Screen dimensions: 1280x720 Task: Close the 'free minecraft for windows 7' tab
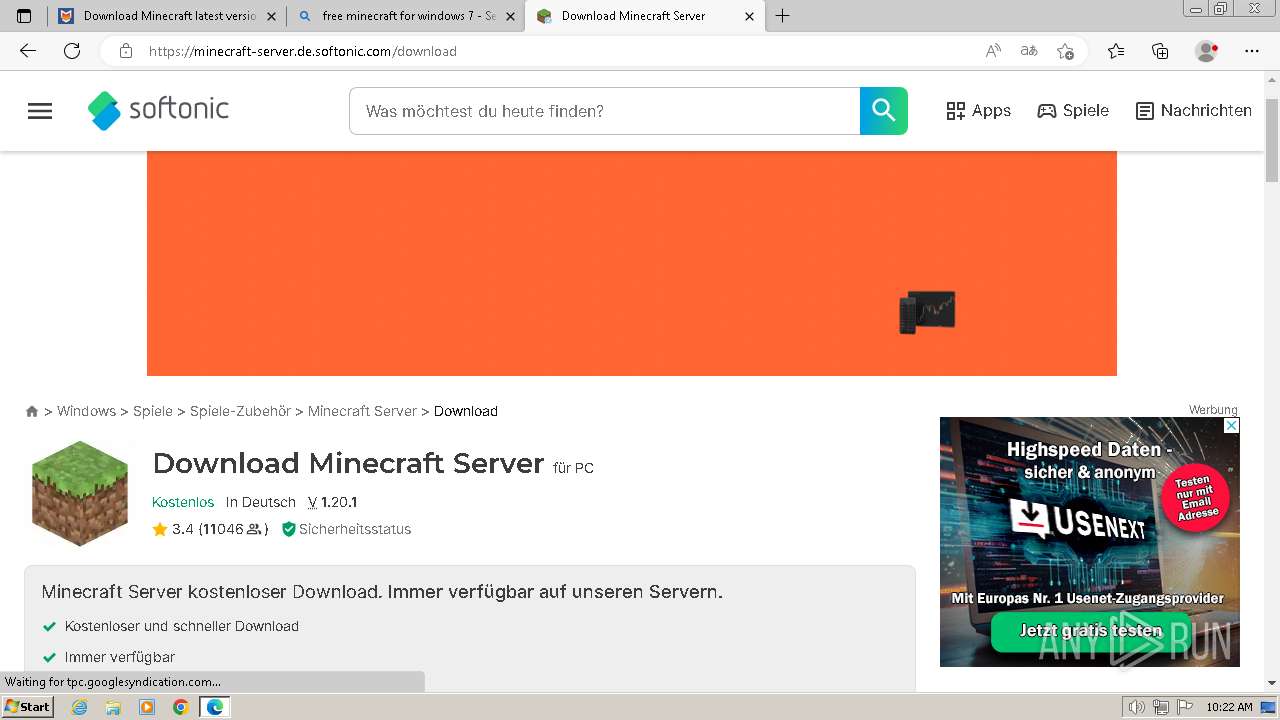pyautogui.click(x=510, y=16)
